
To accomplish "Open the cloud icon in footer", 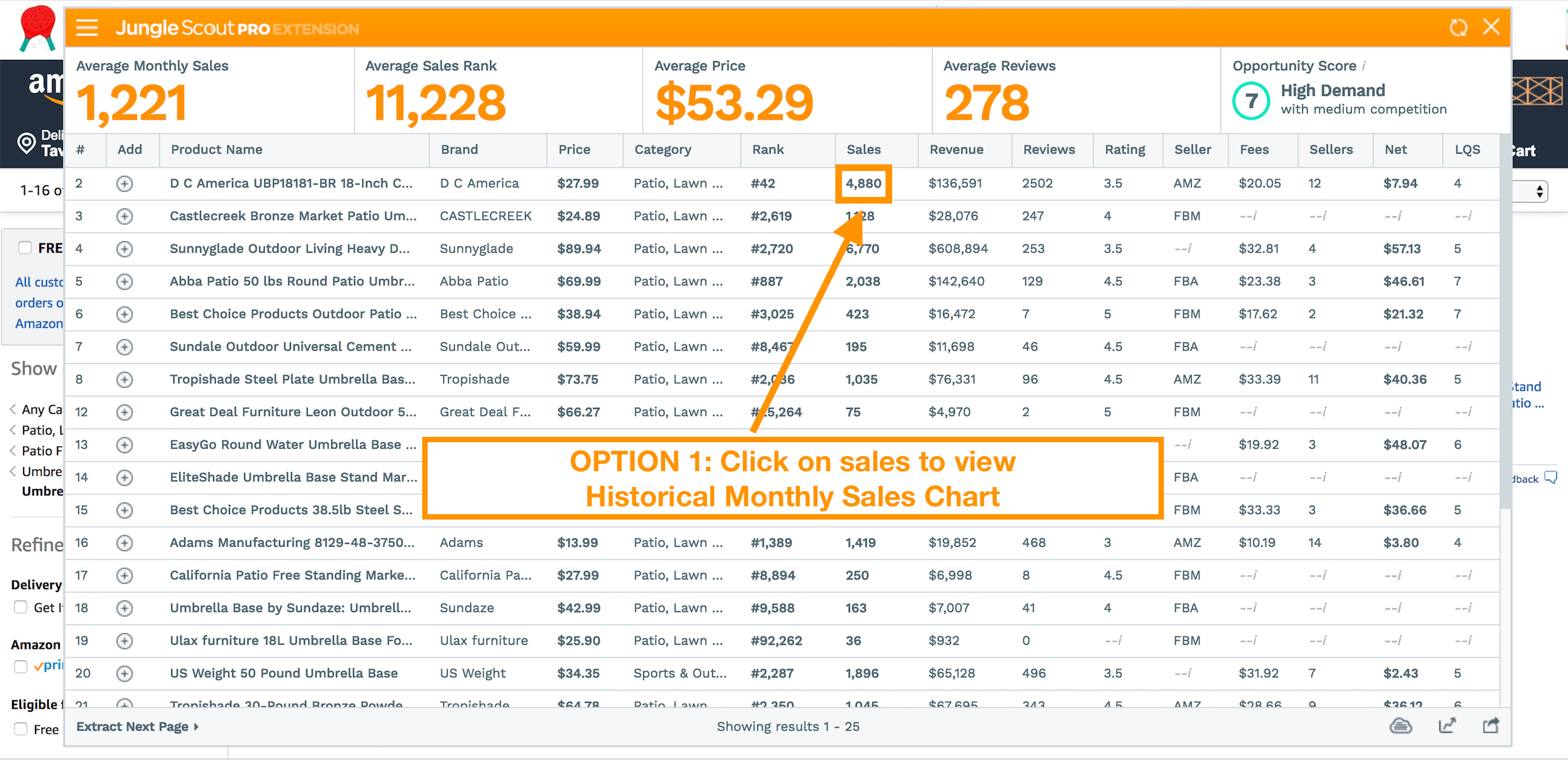I will click(1401, 726).
